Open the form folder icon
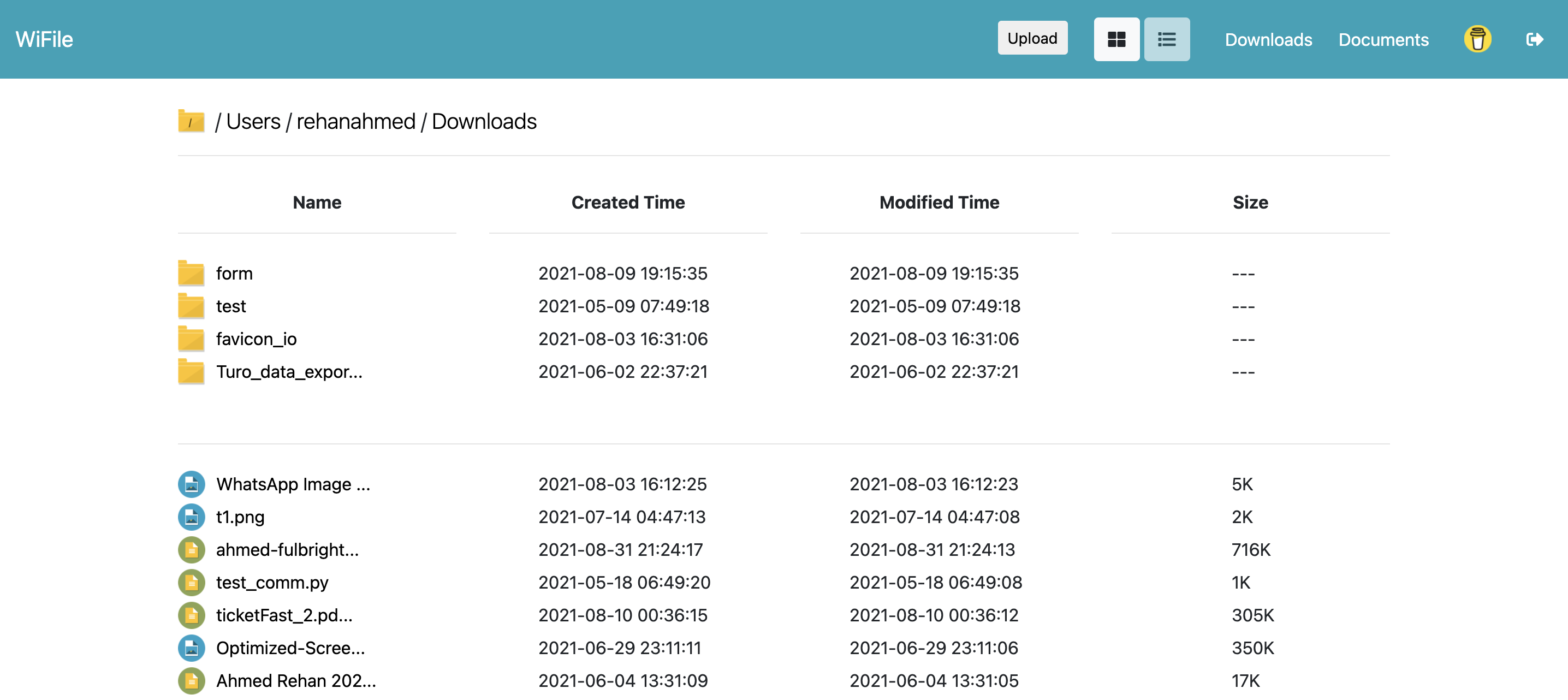Screen dimensions: 1568x700 [191, 274]
